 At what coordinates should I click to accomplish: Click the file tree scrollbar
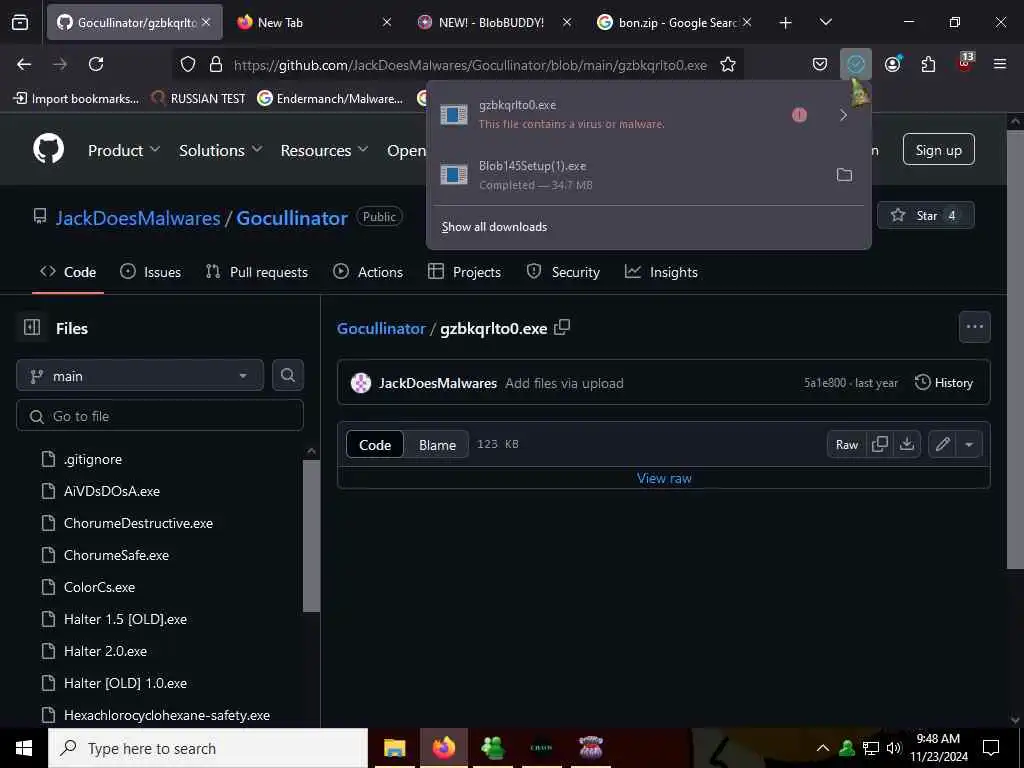311,536
